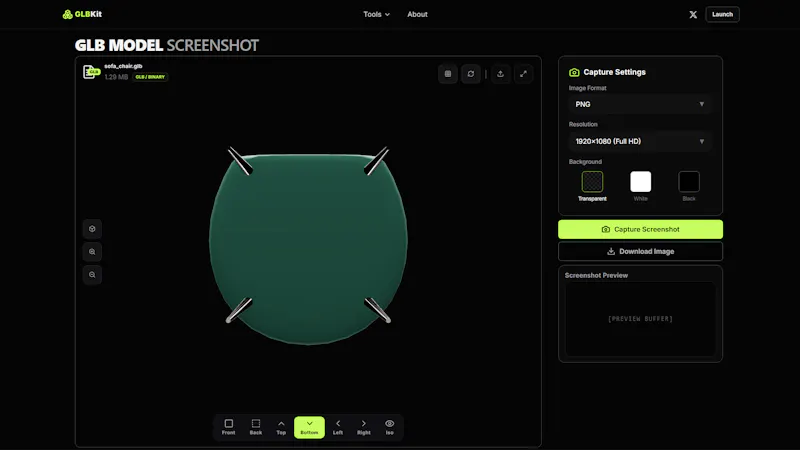Open the Image Format PNG dropdown
Screen dimensions: 800x450
coord(640,104)
